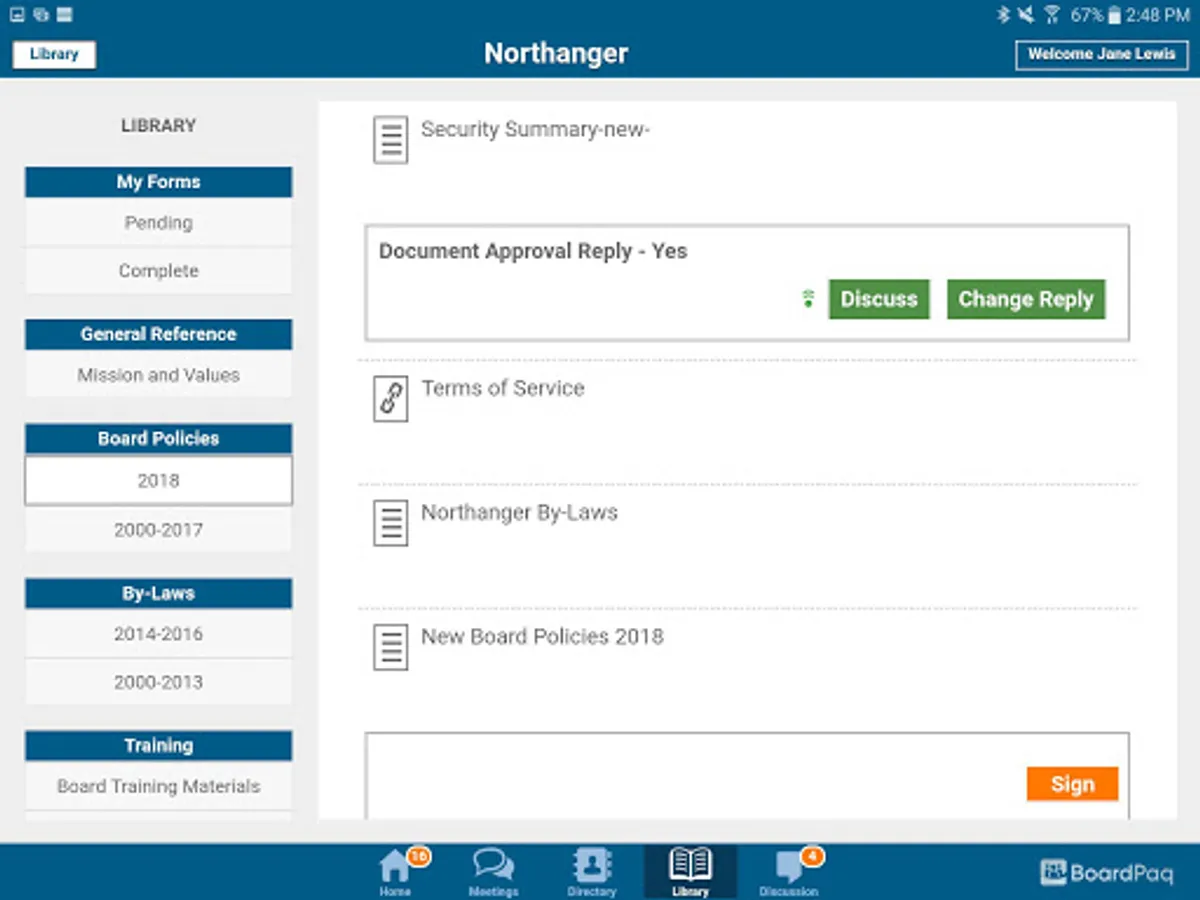Screen dimensions: 1200x900
Task: Select Complete under My Forms
Action: (159, 270)
